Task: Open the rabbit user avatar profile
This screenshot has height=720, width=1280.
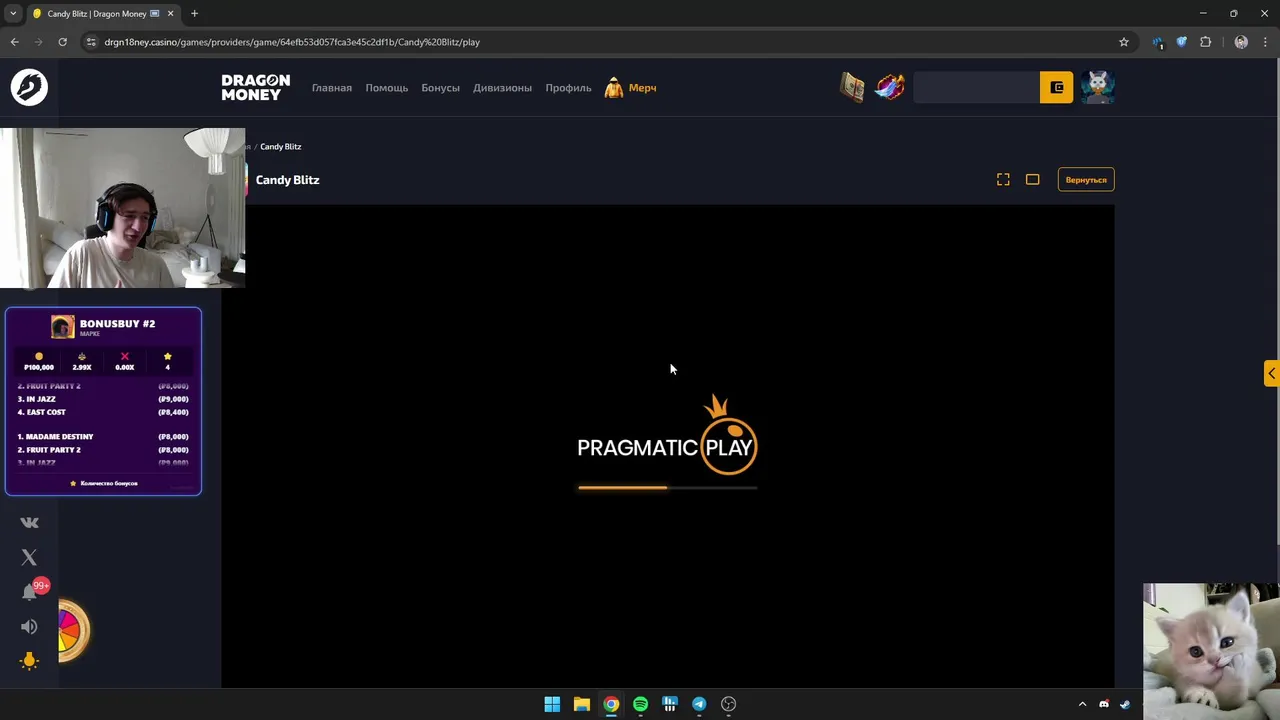Action: [1097, 87]
